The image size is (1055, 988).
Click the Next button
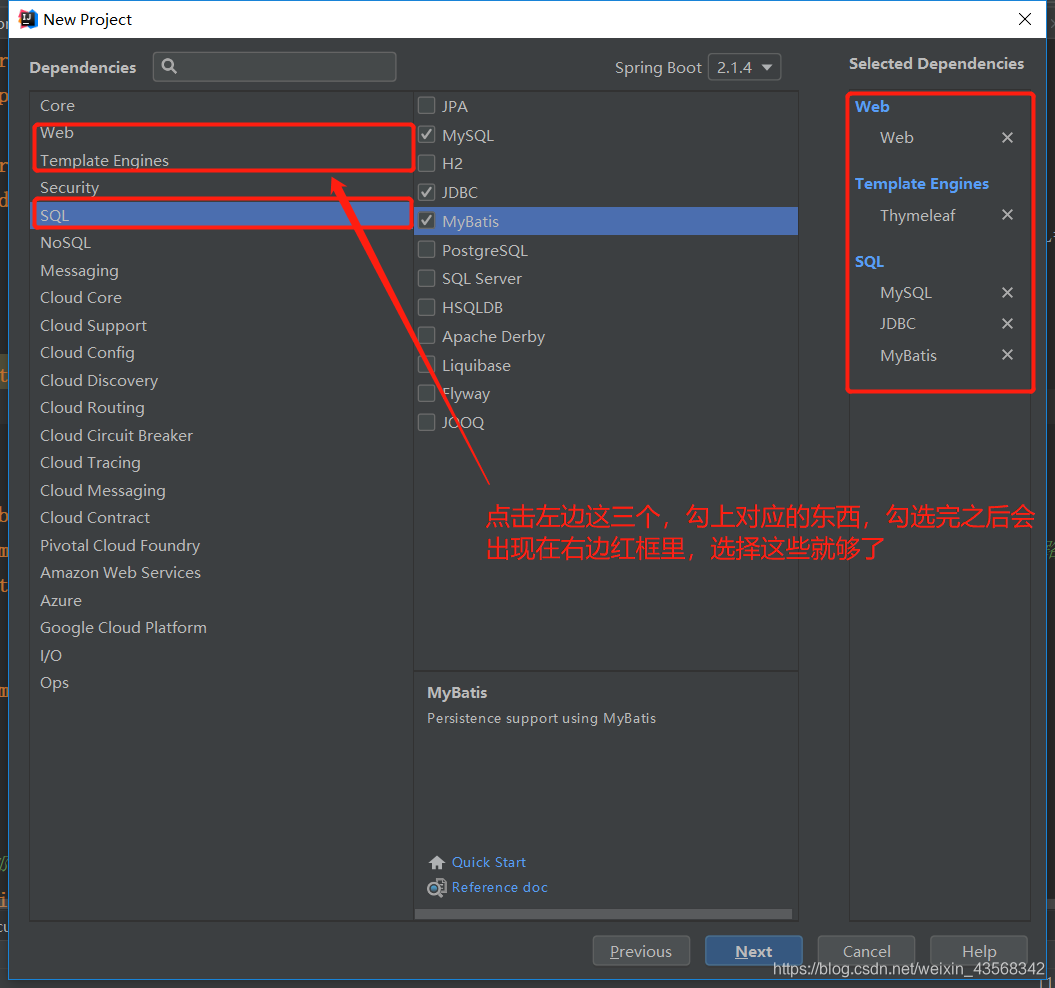pyautogui.click(x=754, y=951)
